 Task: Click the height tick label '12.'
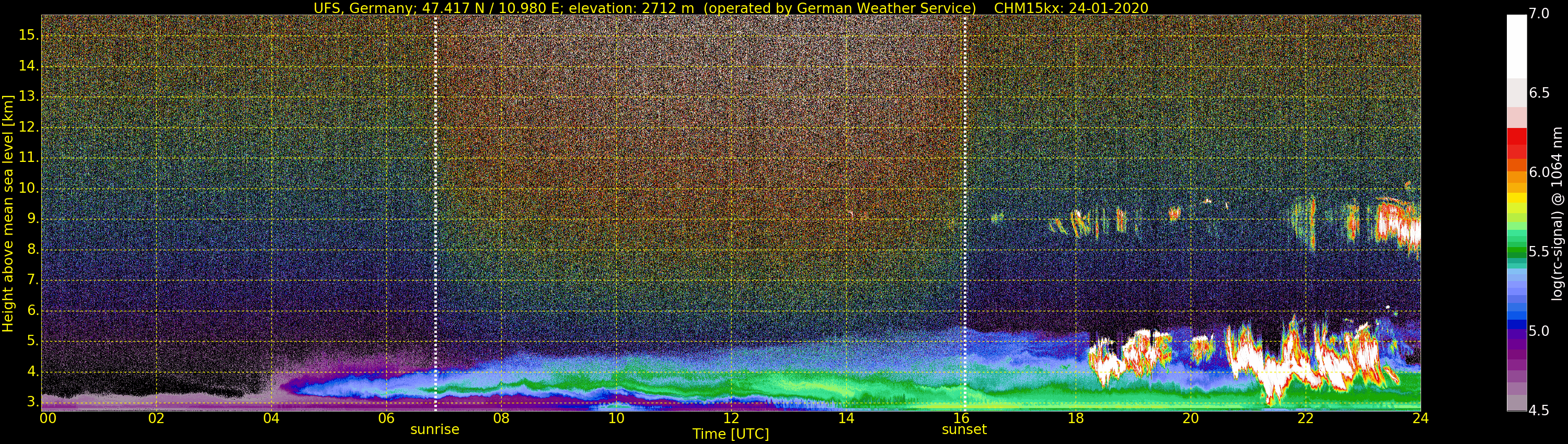pyautogui.click(x=29, y=127)
